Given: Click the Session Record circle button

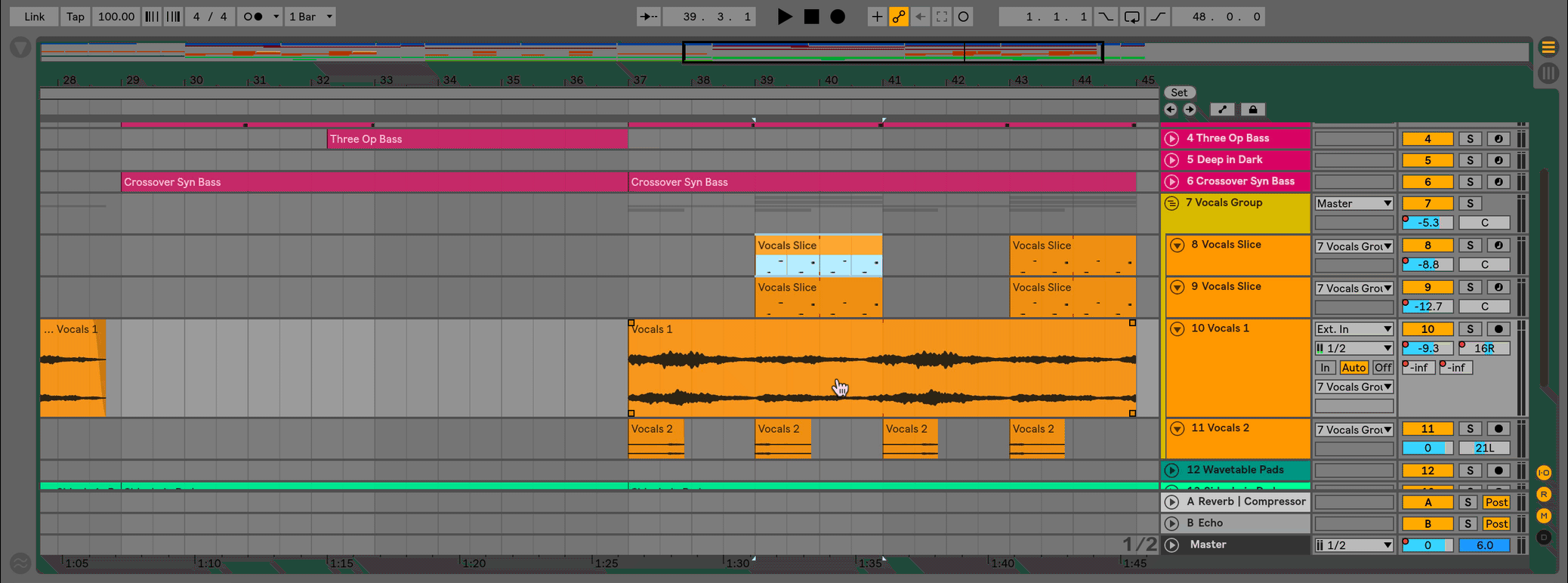Looking at the screenshot, I should (x=964, y=17).
